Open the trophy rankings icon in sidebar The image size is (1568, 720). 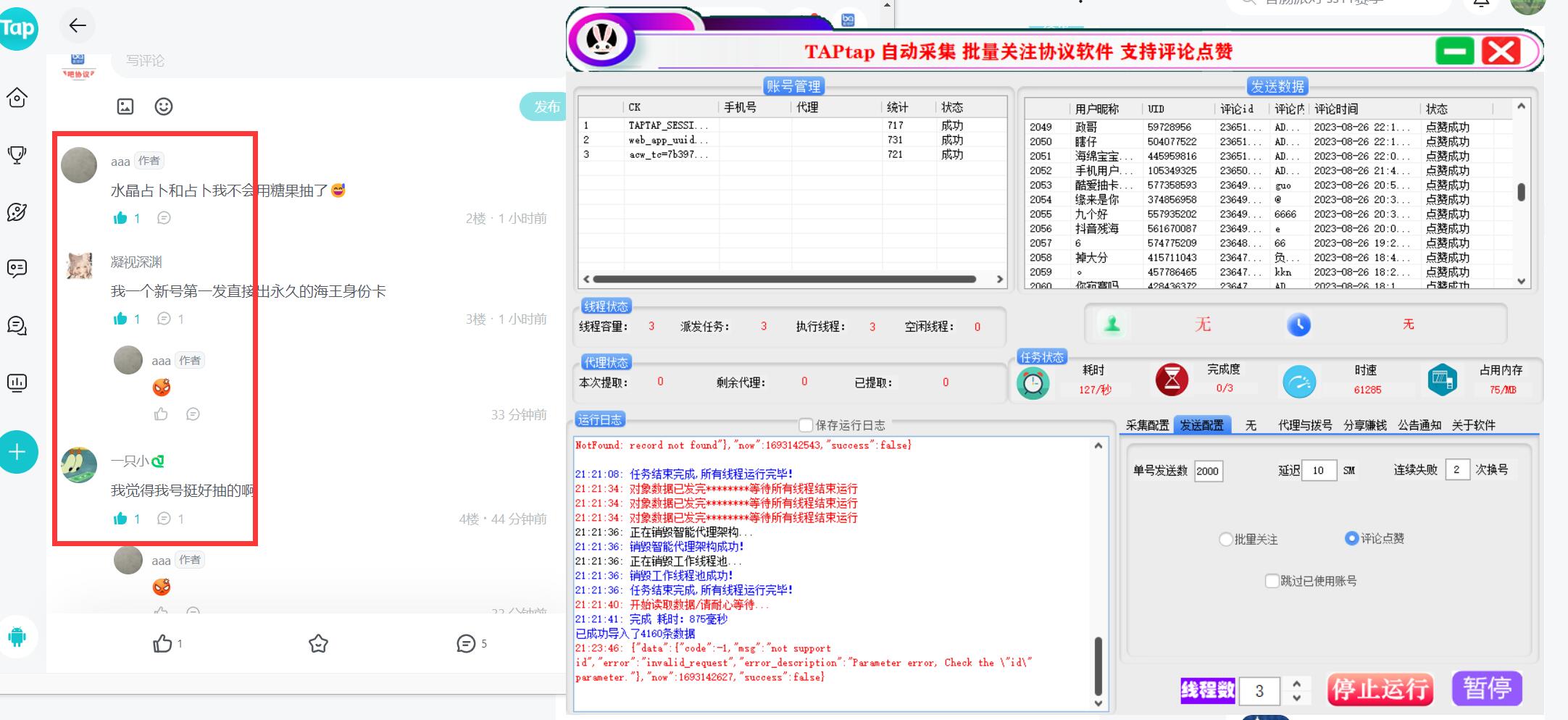pyautogui.click(x=17, y=154)
